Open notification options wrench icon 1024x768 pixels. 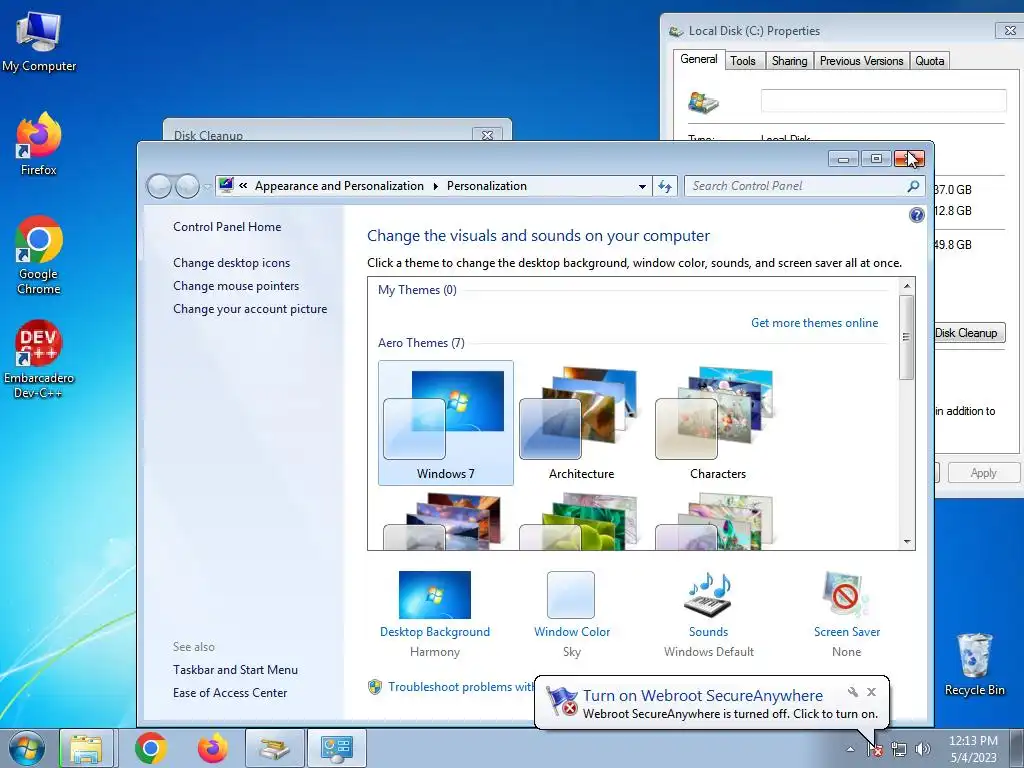point(852,692)
